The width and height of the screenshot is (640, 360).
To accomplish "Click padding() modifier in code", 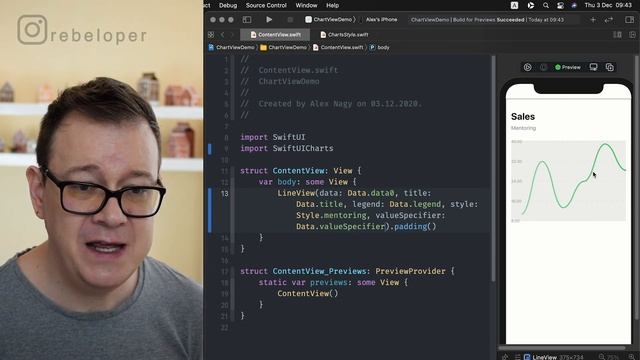I will (x=416, y=226).
